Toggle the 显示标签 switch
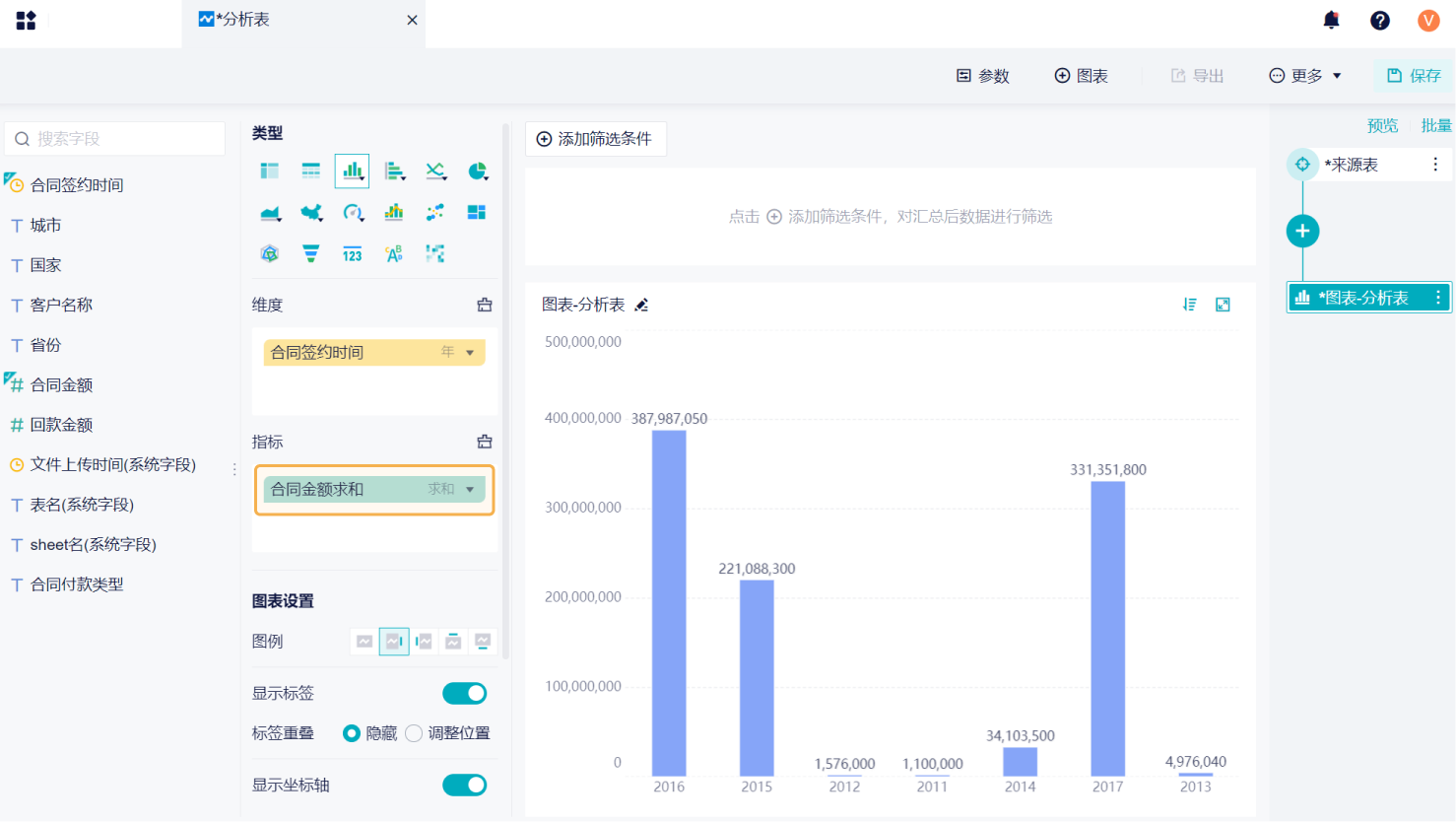The width and height of the screenshot is (1456, 822). [465, 694]
